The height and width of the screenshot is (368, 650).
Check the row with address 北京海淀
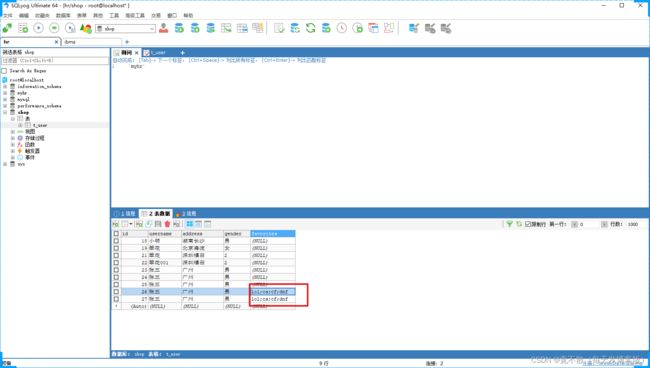(x=116, y=248)
